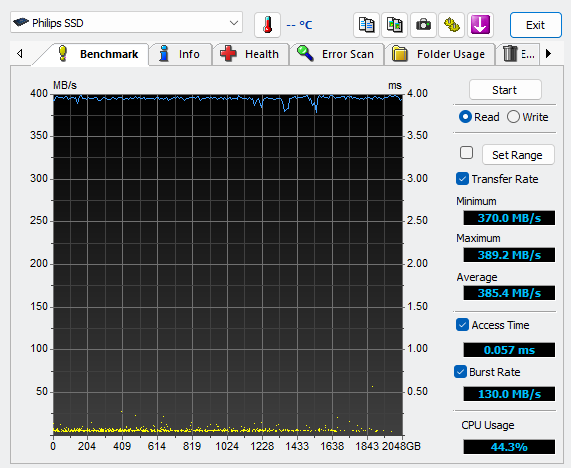Viewport: 571px width, 468px height.
Task: Uncheck the Transfer Rate checkbox
Action: pos(462,179)
